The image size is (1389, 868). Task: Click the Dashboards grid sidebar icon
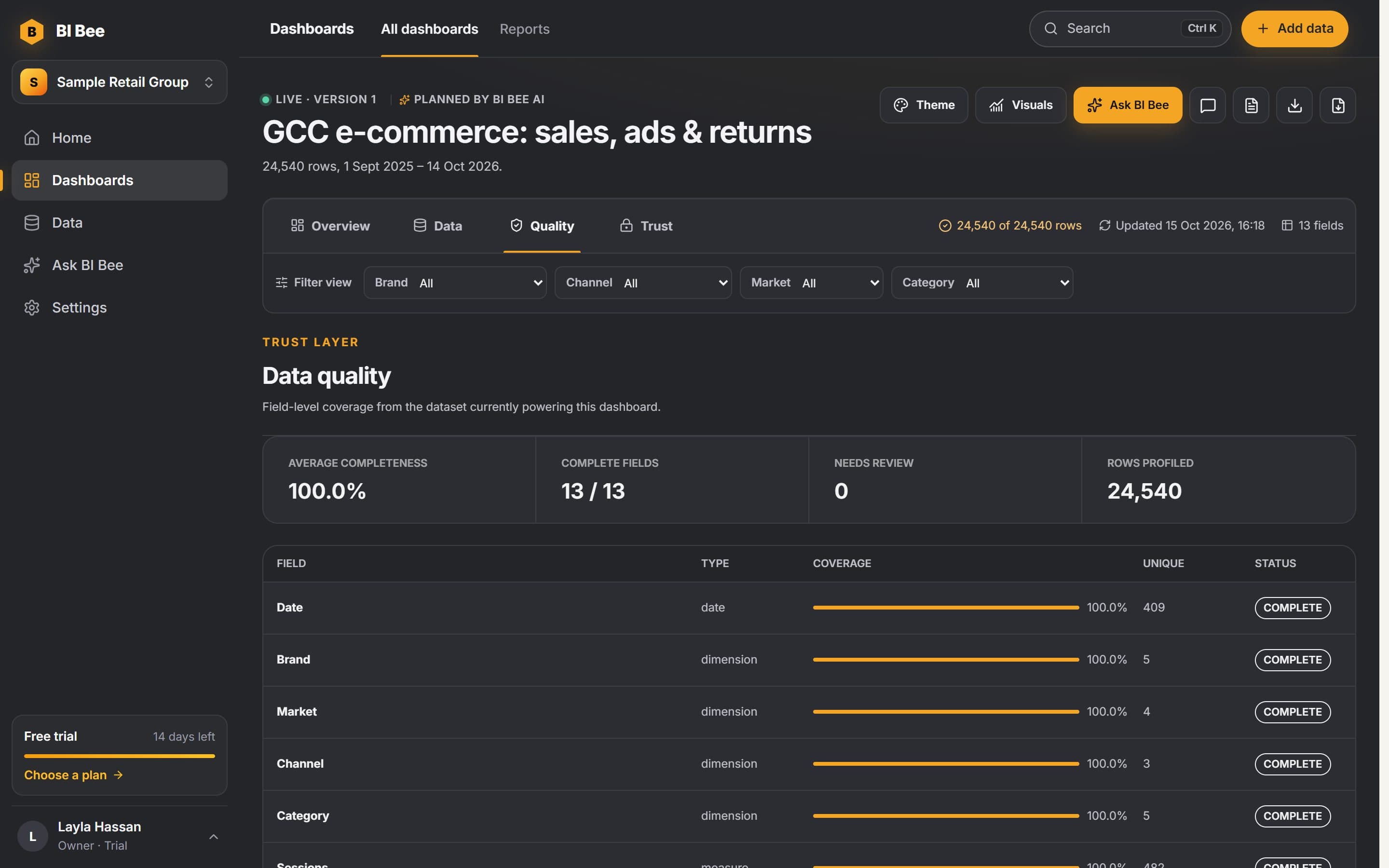(x=31, y=180)
